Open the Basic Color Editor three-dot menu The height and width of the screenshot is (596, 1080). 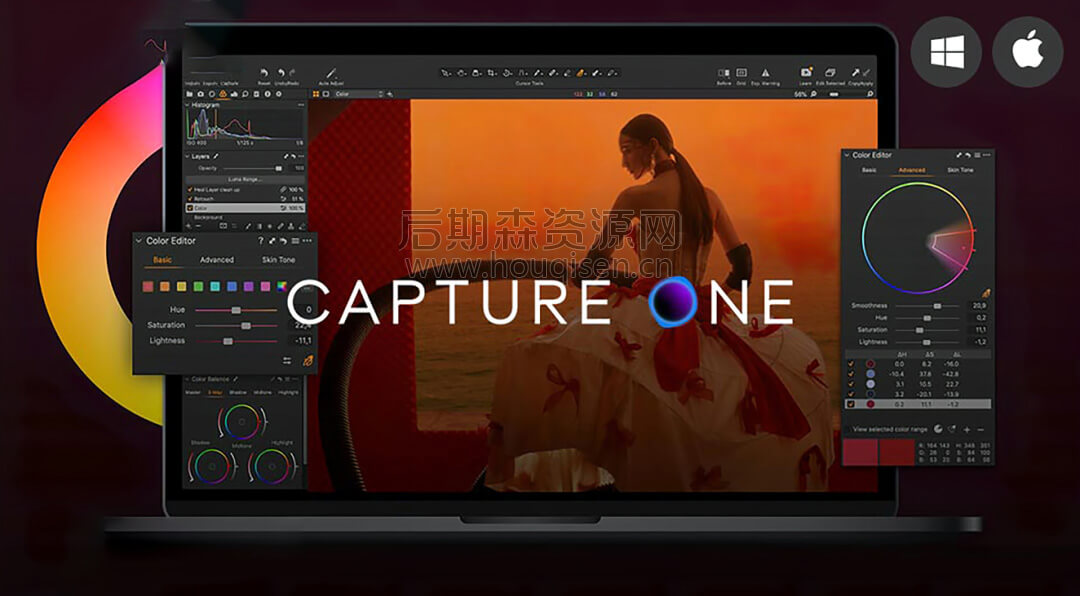(307, 241)
